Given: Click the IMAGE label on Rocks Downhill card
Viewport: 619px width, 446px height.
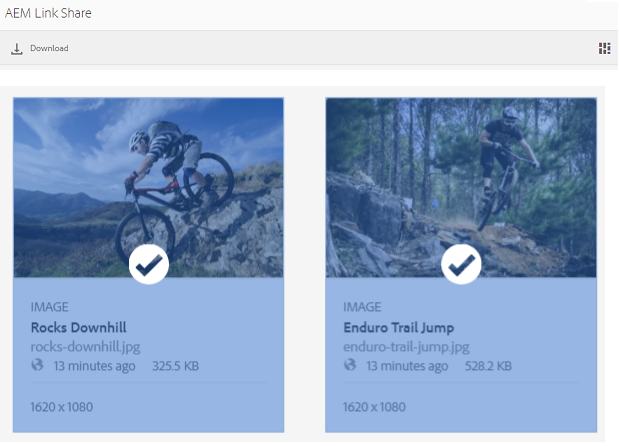Looking at the screenshot, I should point(50,307).
